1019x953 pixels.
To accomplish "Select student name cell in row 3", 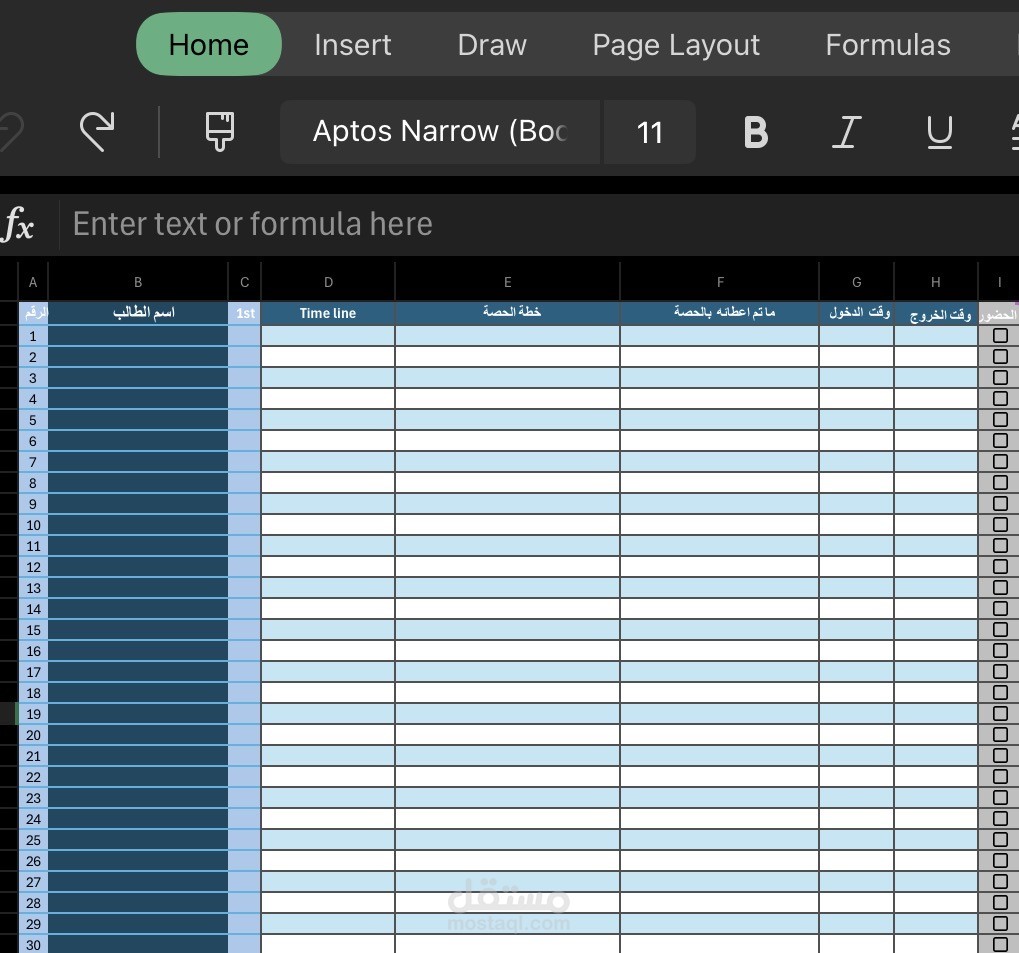I will click(x=138, y=378).
